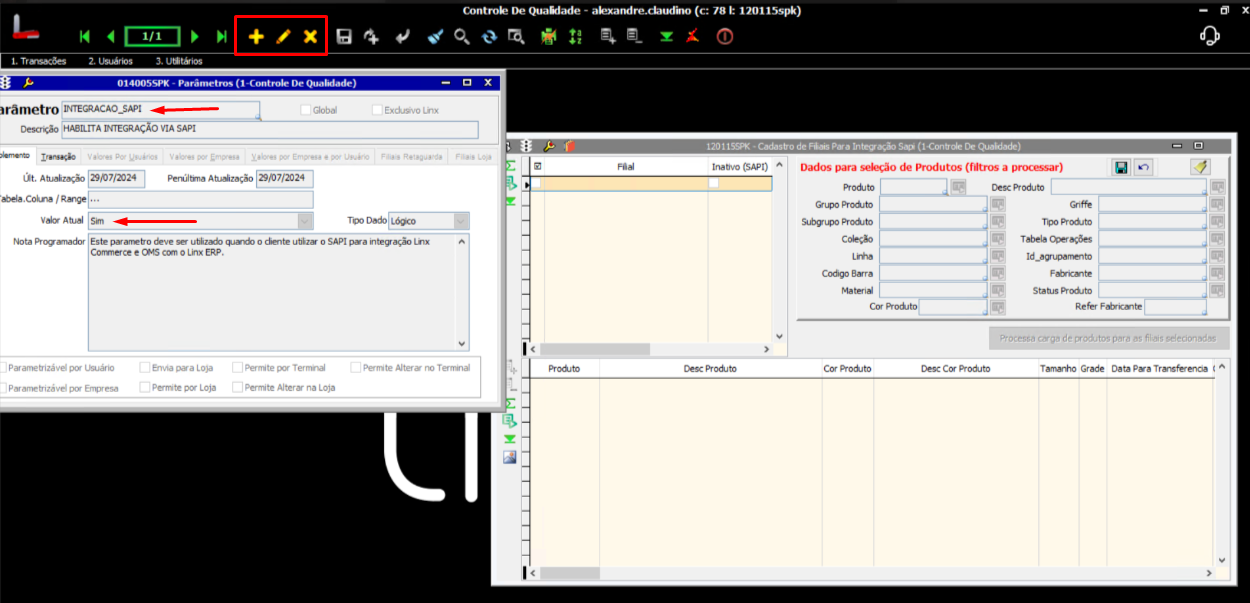Open the Tipo Dado dropdown
The width and height of the screenshot is (1250, 603).
point(461,221)
